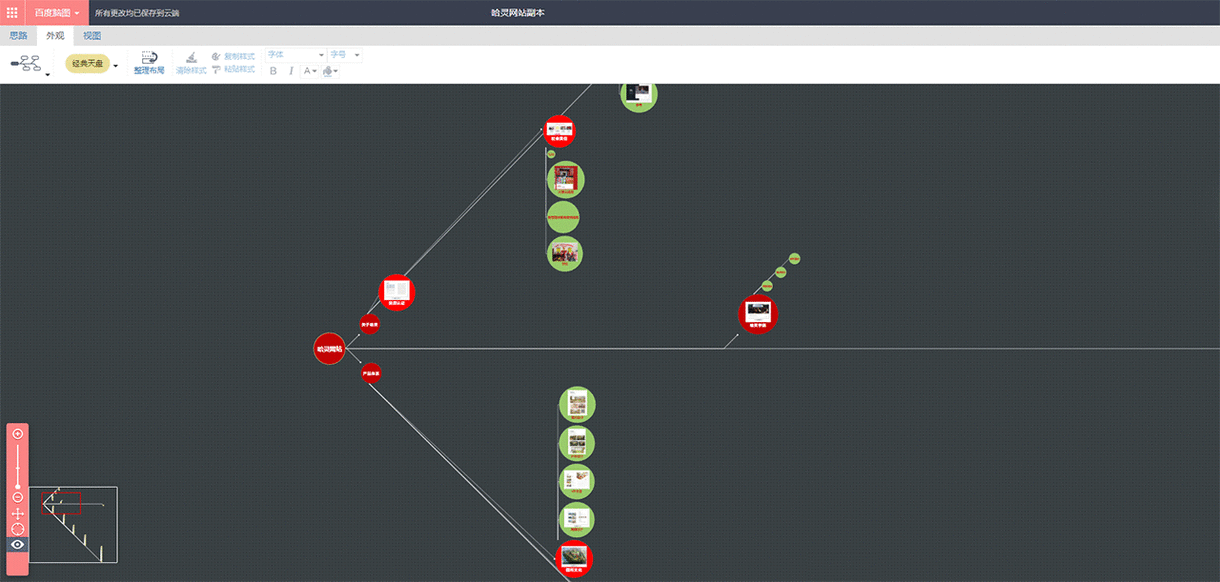Open the app grid icon at top-left
Image resolution: width=1220 pixels, height=582 pixels.
(12, 12)
